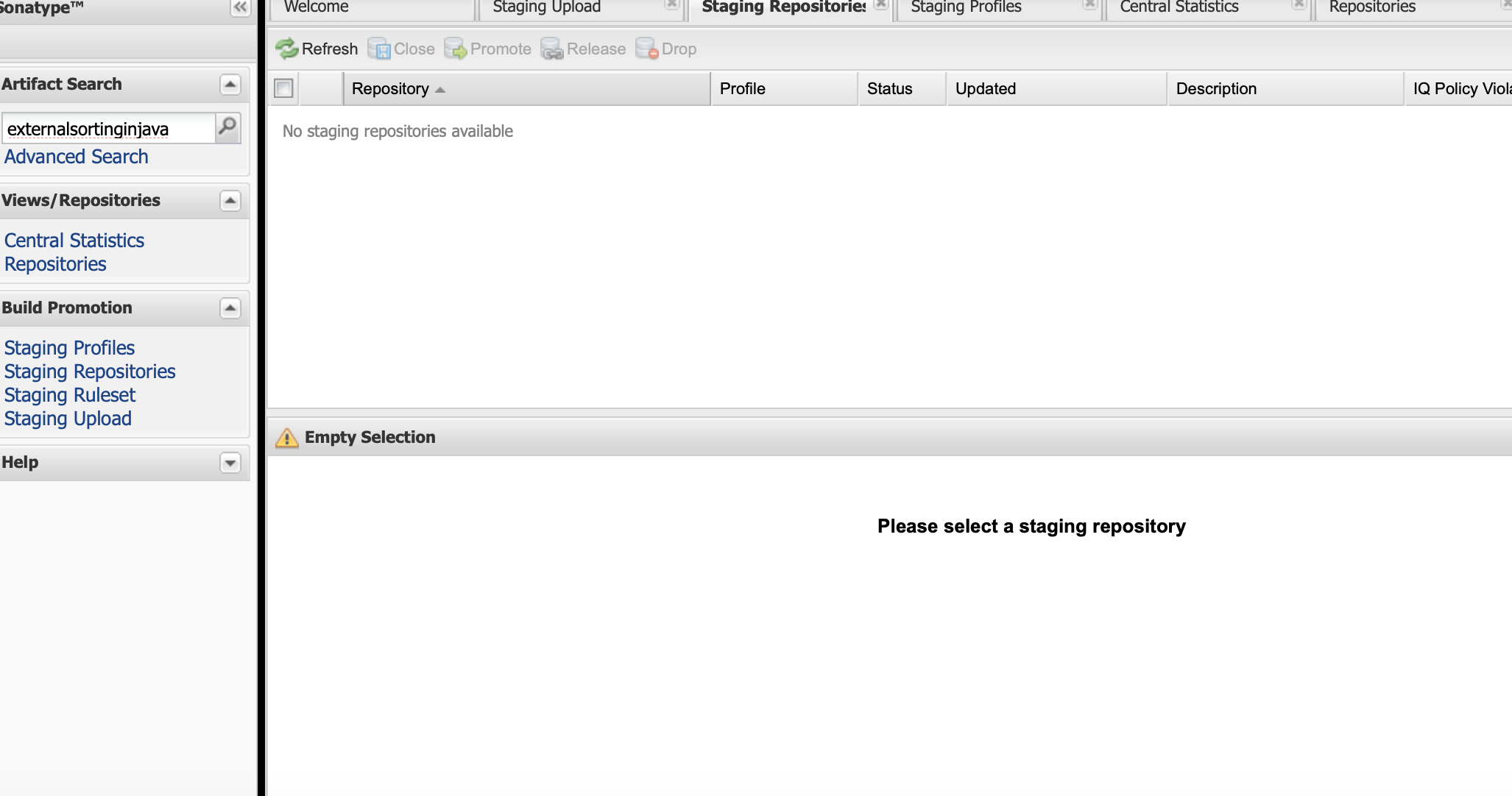Click the Empty Selection warning icon
1512x796 pixels.
pyautogui.click(x=286, y=438)
